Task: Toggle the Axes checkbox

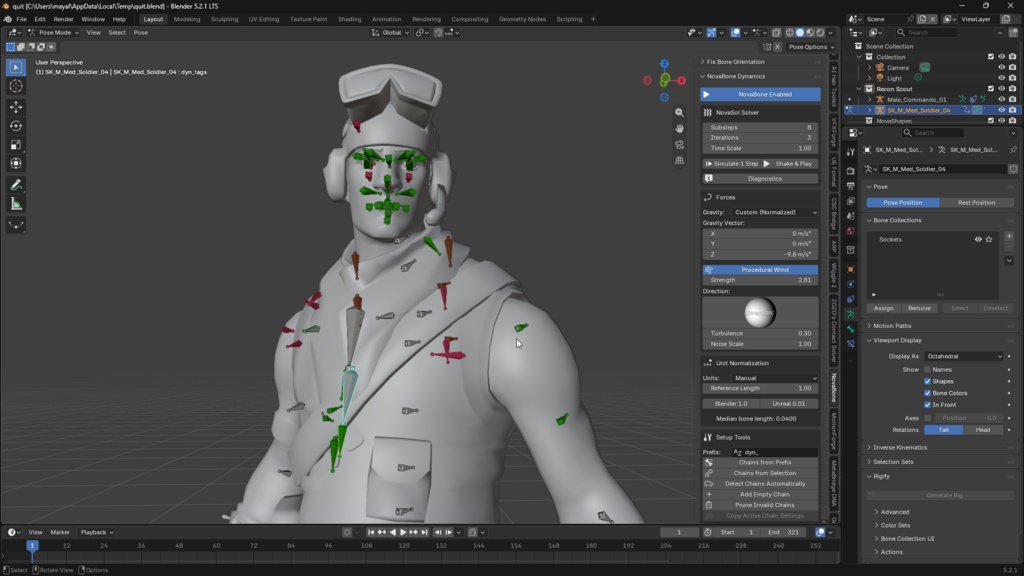Action: click(927, 418)
